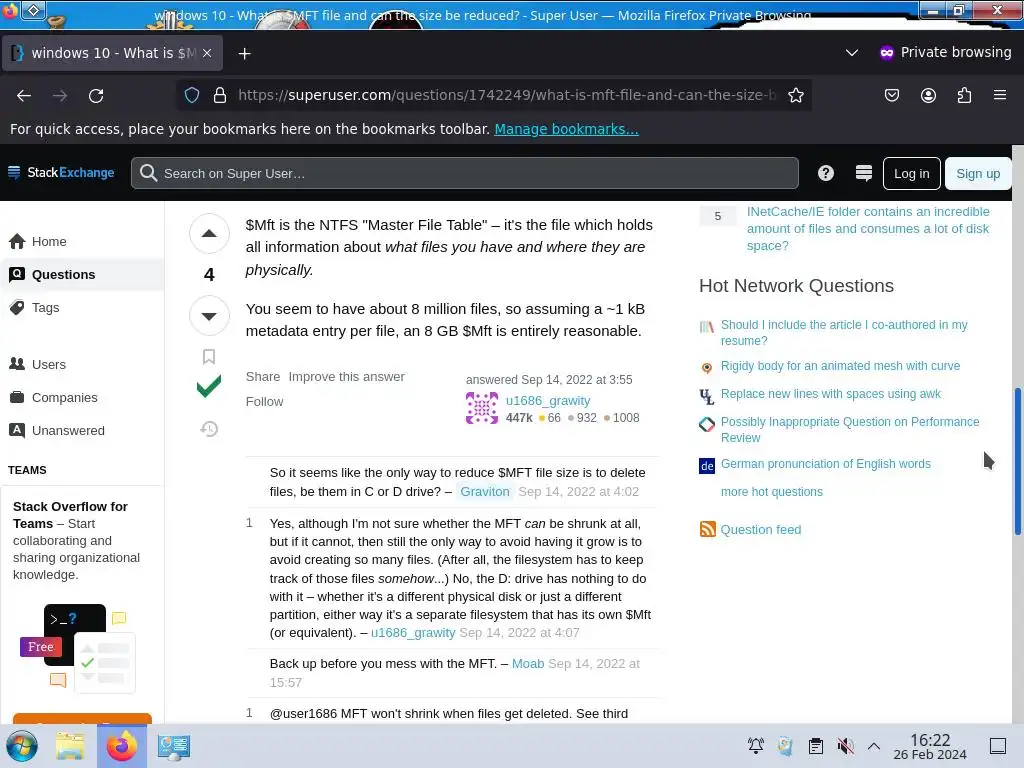This screenshot has height=768, width=1024.
Task: Open the Stack Exchange help icon
Action: pos(825,173)
